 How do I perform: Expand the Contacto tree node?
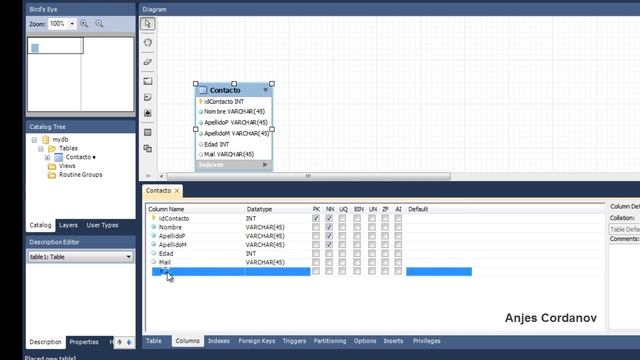pyautogui.click(x=47, y=158)
